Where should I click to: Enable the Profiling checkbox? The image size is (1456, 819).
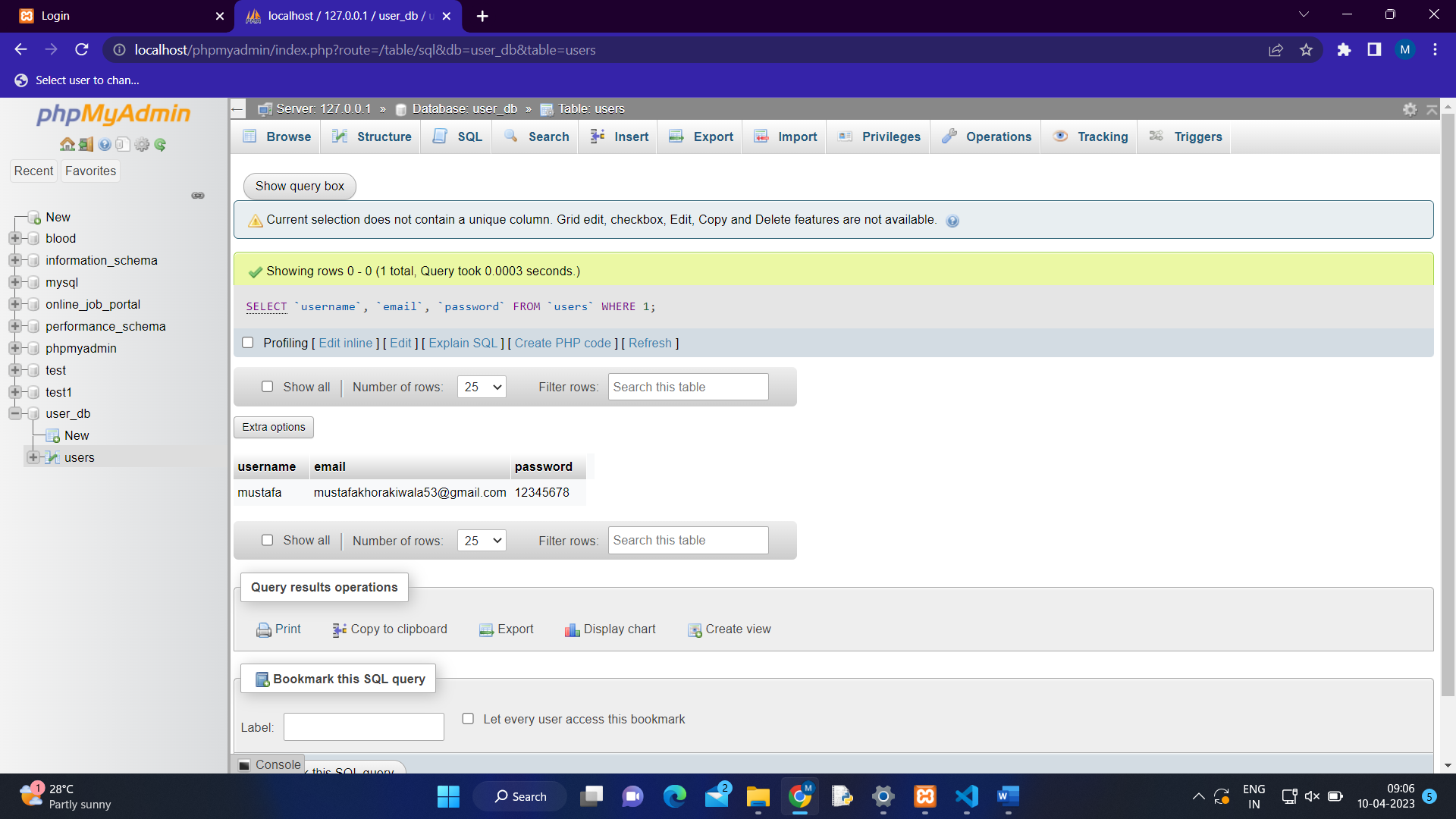(247, 343)
